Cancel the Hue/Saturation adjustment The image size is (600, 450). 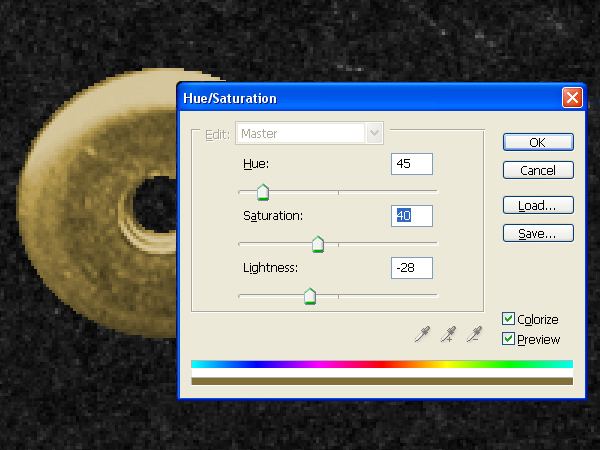[538, 170]
